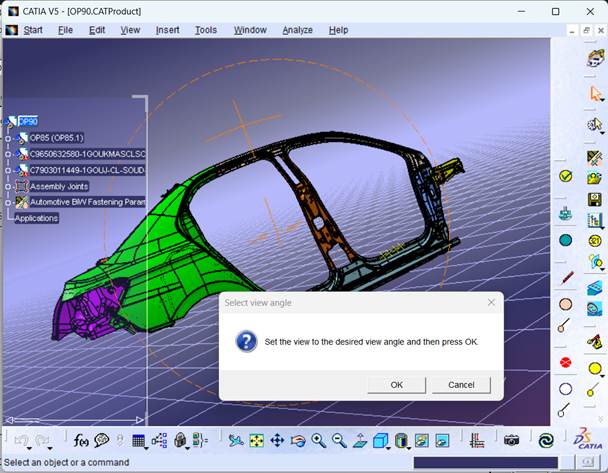
Task: Click the yellow 321 circle icon
Action: (x=595, y=241)
